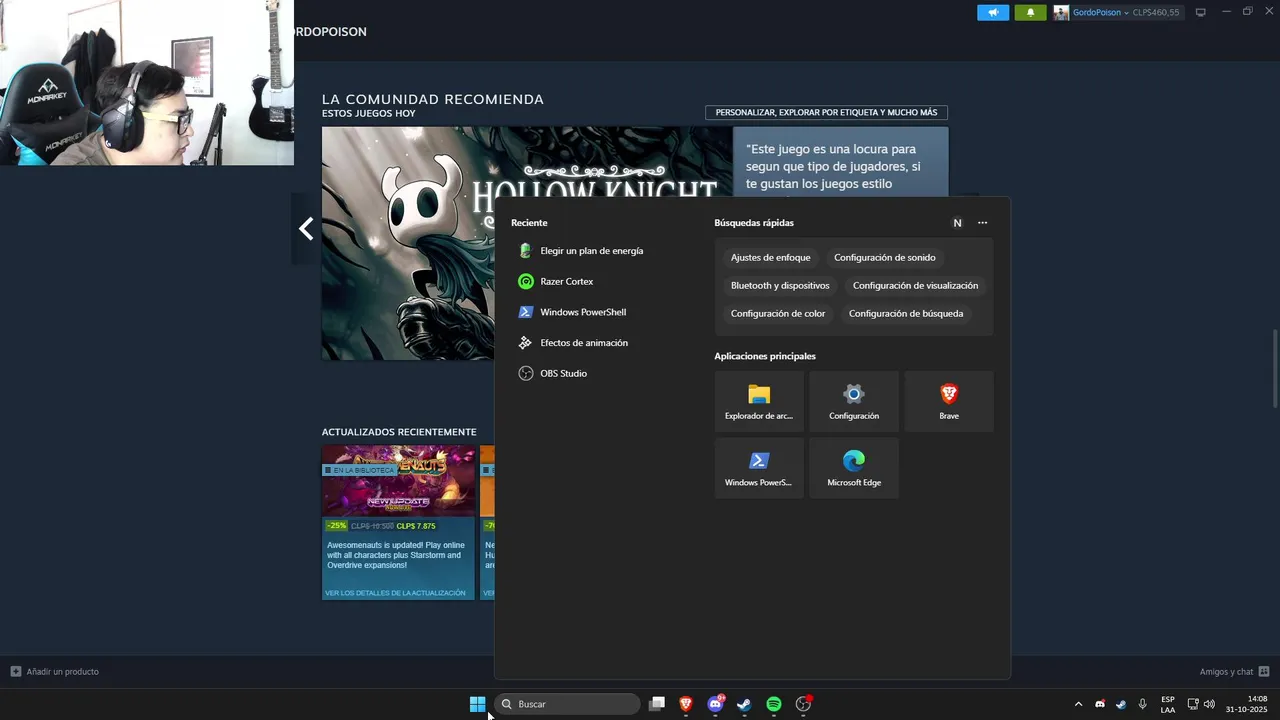Show hidden system tray icons
The width and height of the screenshot is (1280, 720).
pyautogui.click(x=1078, y=704)
